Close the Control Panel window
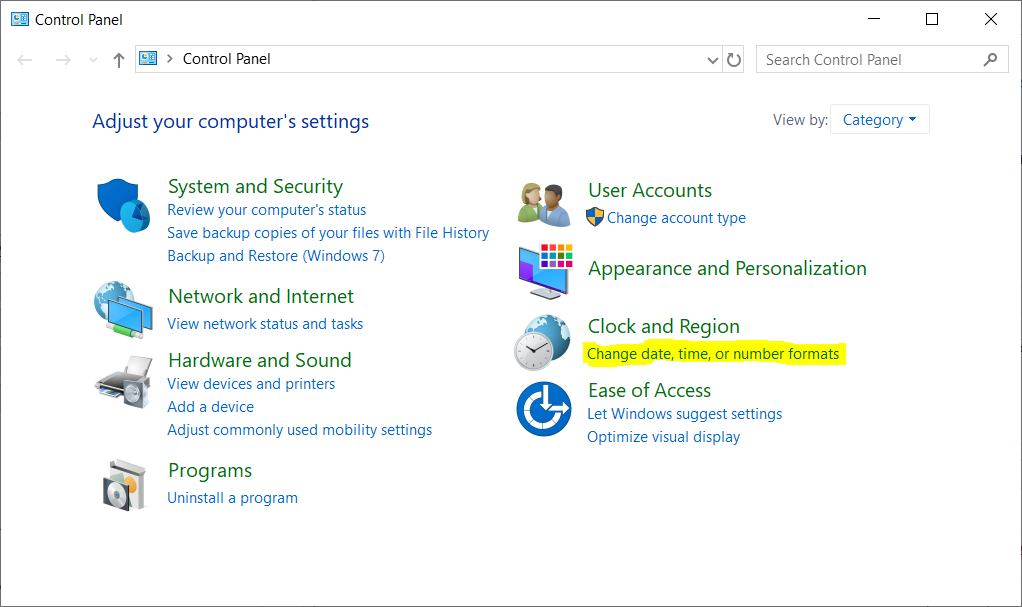The height and width of the screenshot is (607, 1022). 991,19
